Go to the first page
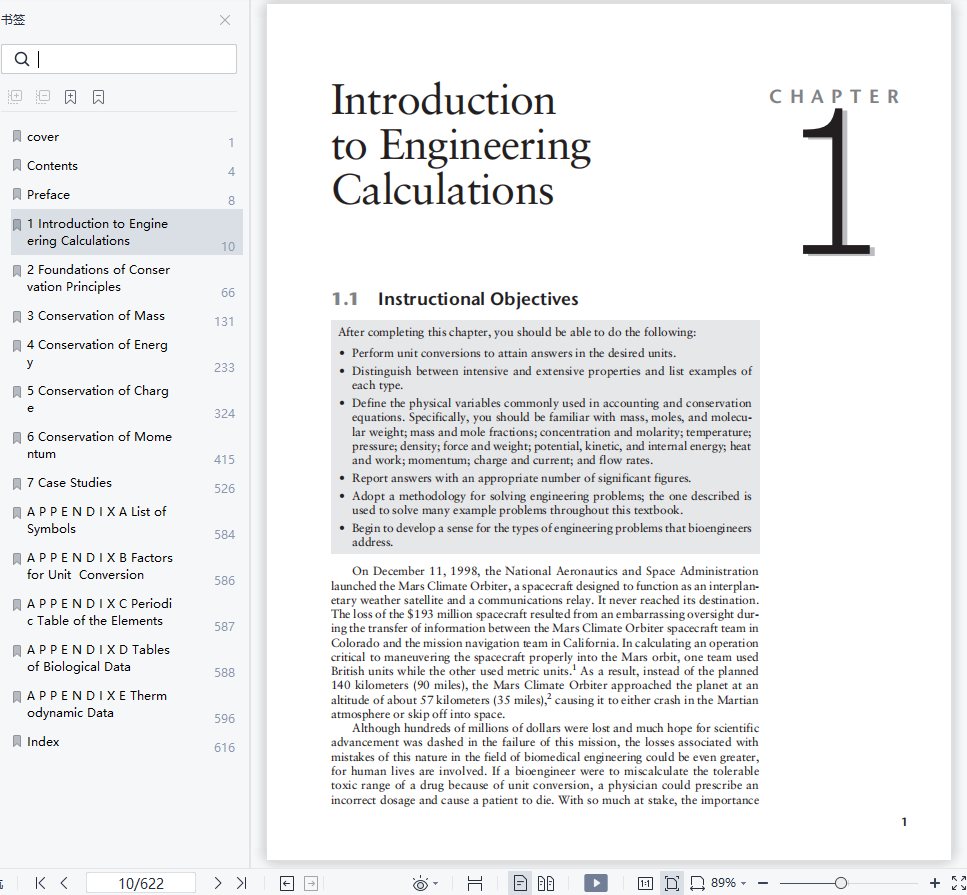The image size is (967, 895). [40, 883]
